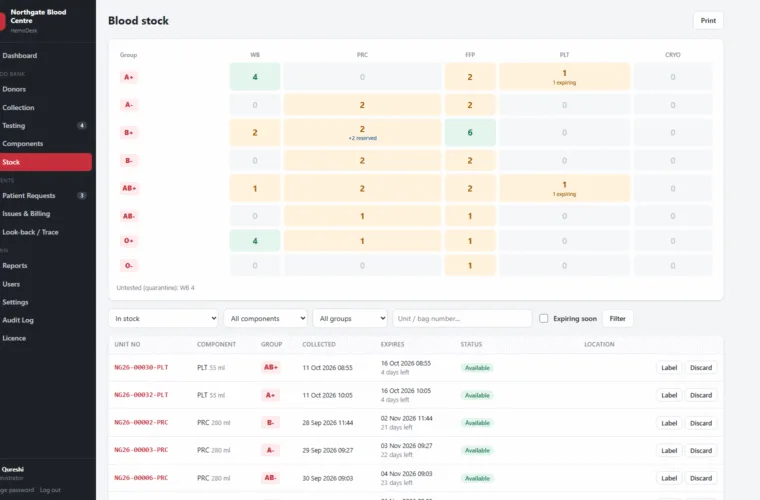Expand the All components dropdown
Image resolution: width=760 pixels, height=500 pixels.
[266, 318]
